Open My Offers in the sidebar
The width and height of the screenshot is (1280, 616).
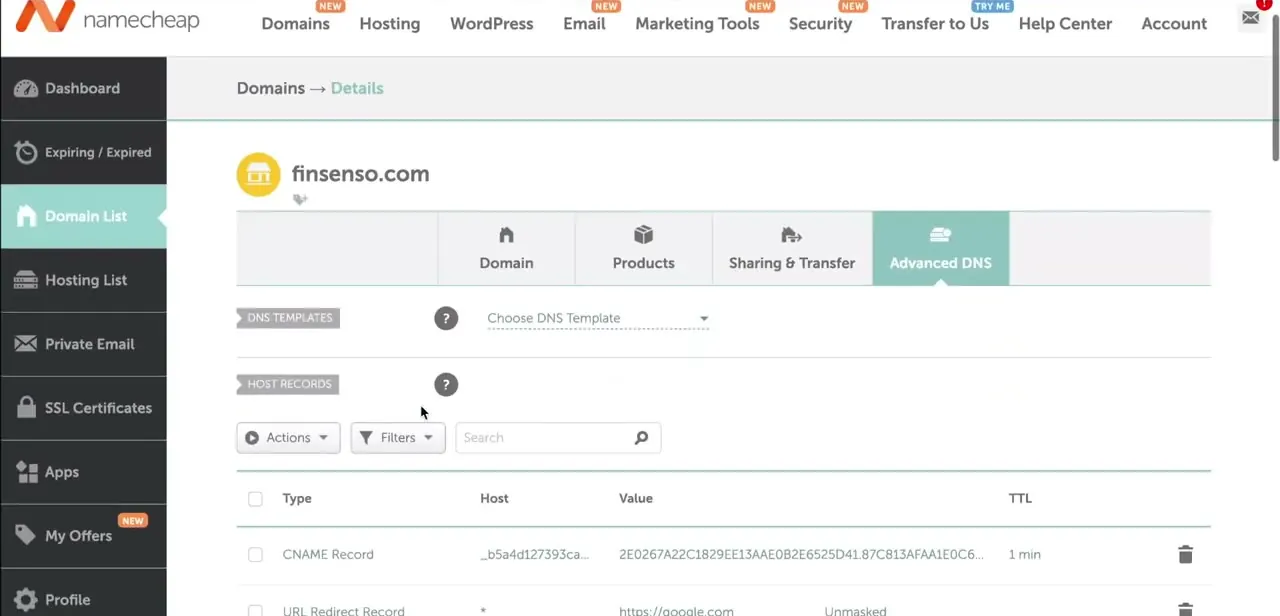(x=83, y=536)
